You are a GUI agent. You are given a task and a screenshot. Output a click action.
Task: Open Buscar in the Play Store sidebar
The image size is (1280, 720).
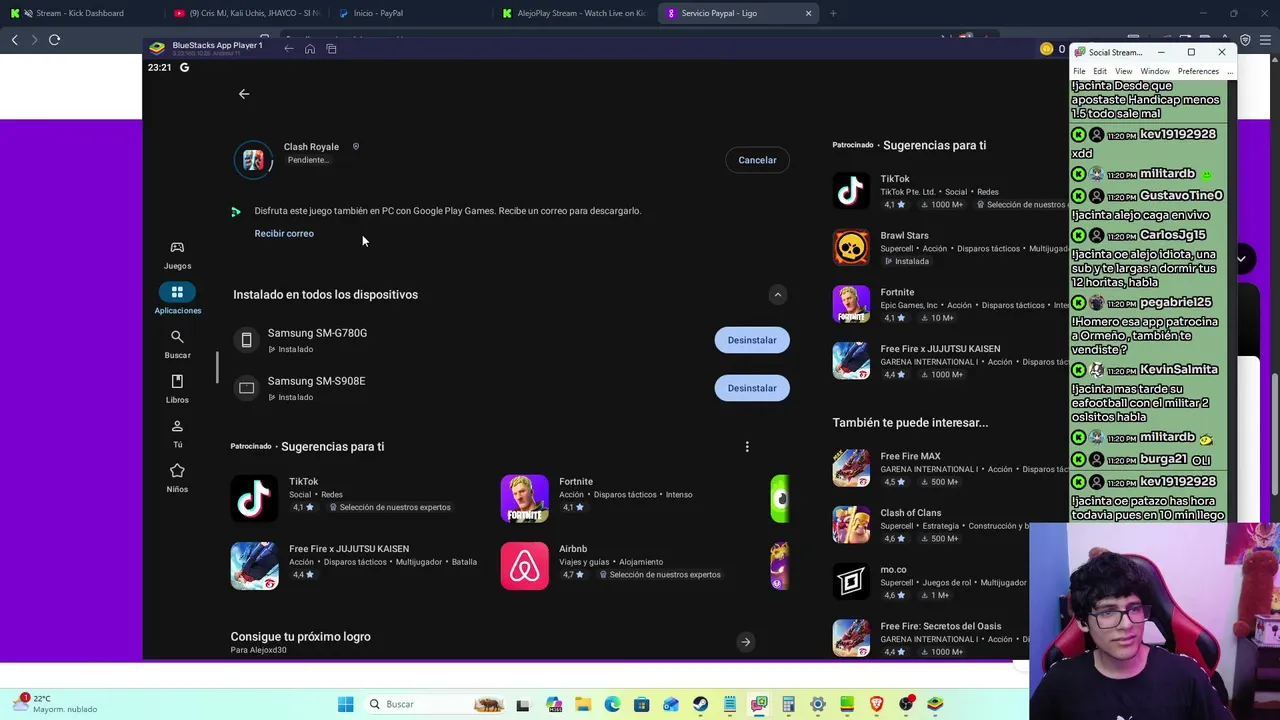(x=177, y=344)
